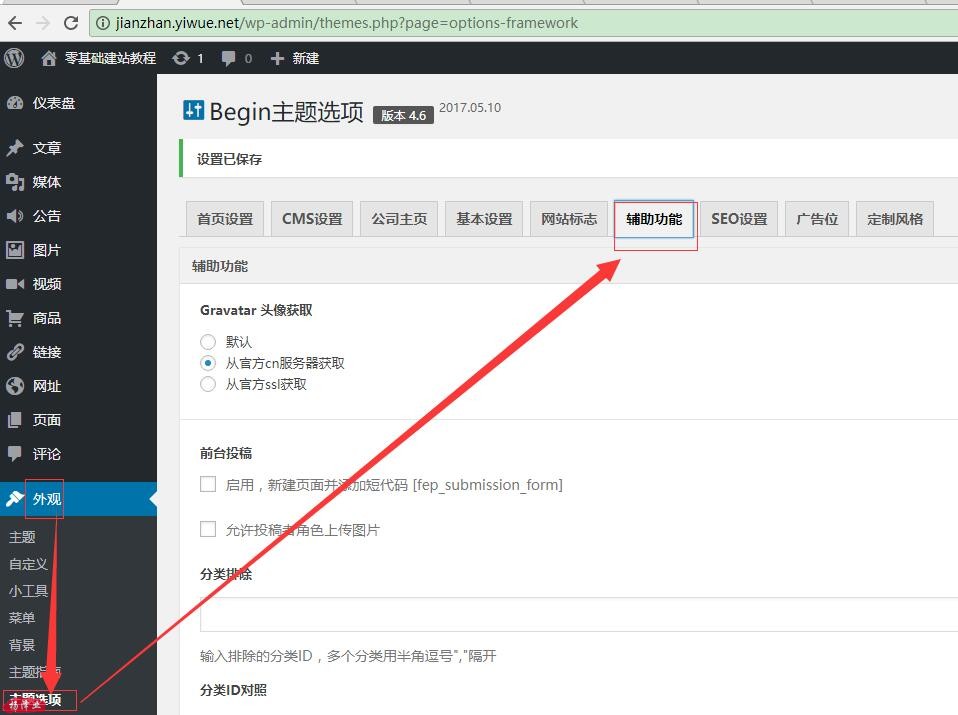The width and height of the screenshot is (958, 715).
Task: Click the 媒体 media icon
Action: click(x=15, y=182)
